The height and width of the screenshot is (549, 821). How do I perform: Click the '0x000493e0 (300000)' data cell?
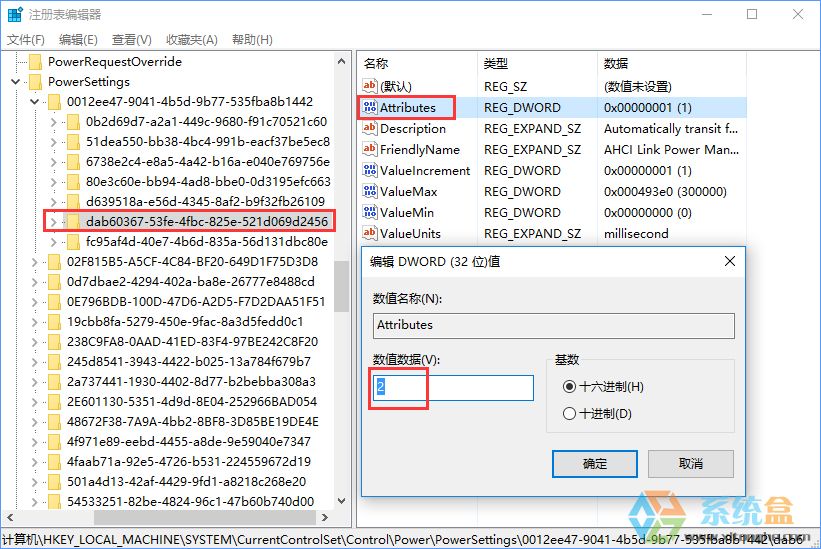tap(665, 192)
